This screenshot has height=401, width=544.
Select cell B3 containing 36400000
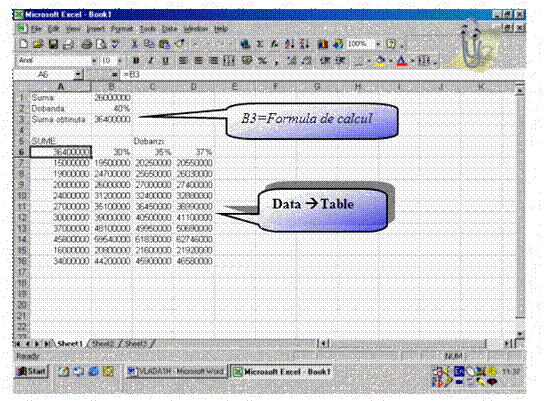click(112, 119)
